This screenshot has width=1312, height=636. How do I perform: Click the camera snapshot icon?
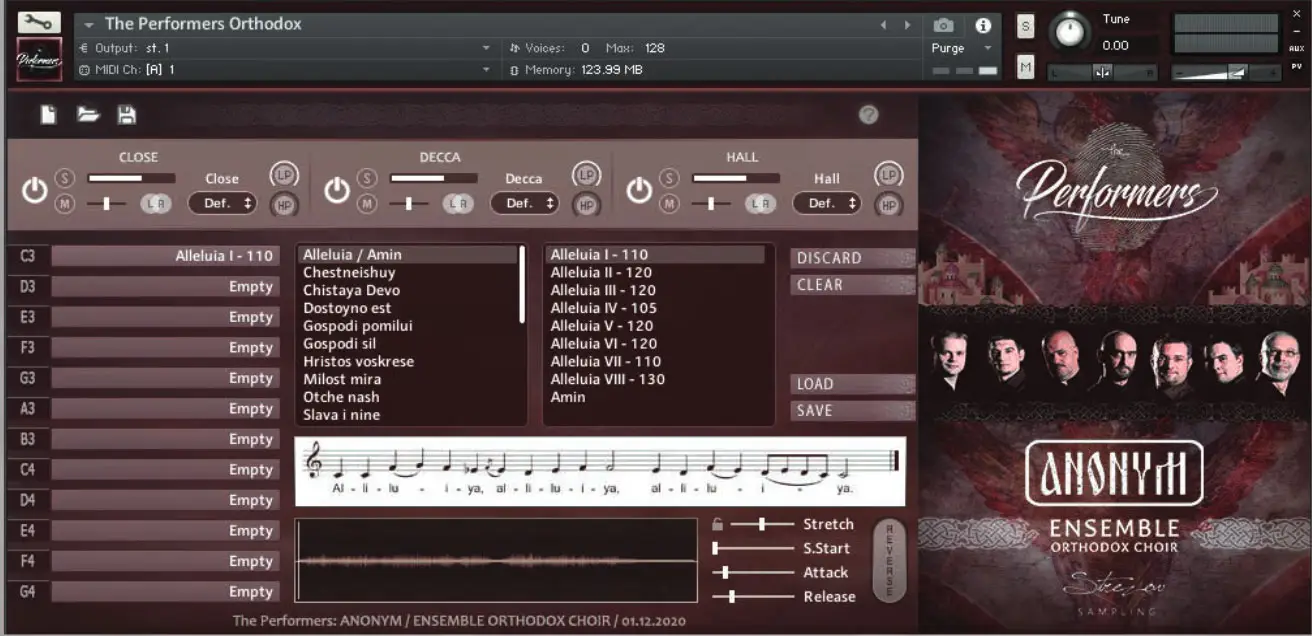coord(943,25)
